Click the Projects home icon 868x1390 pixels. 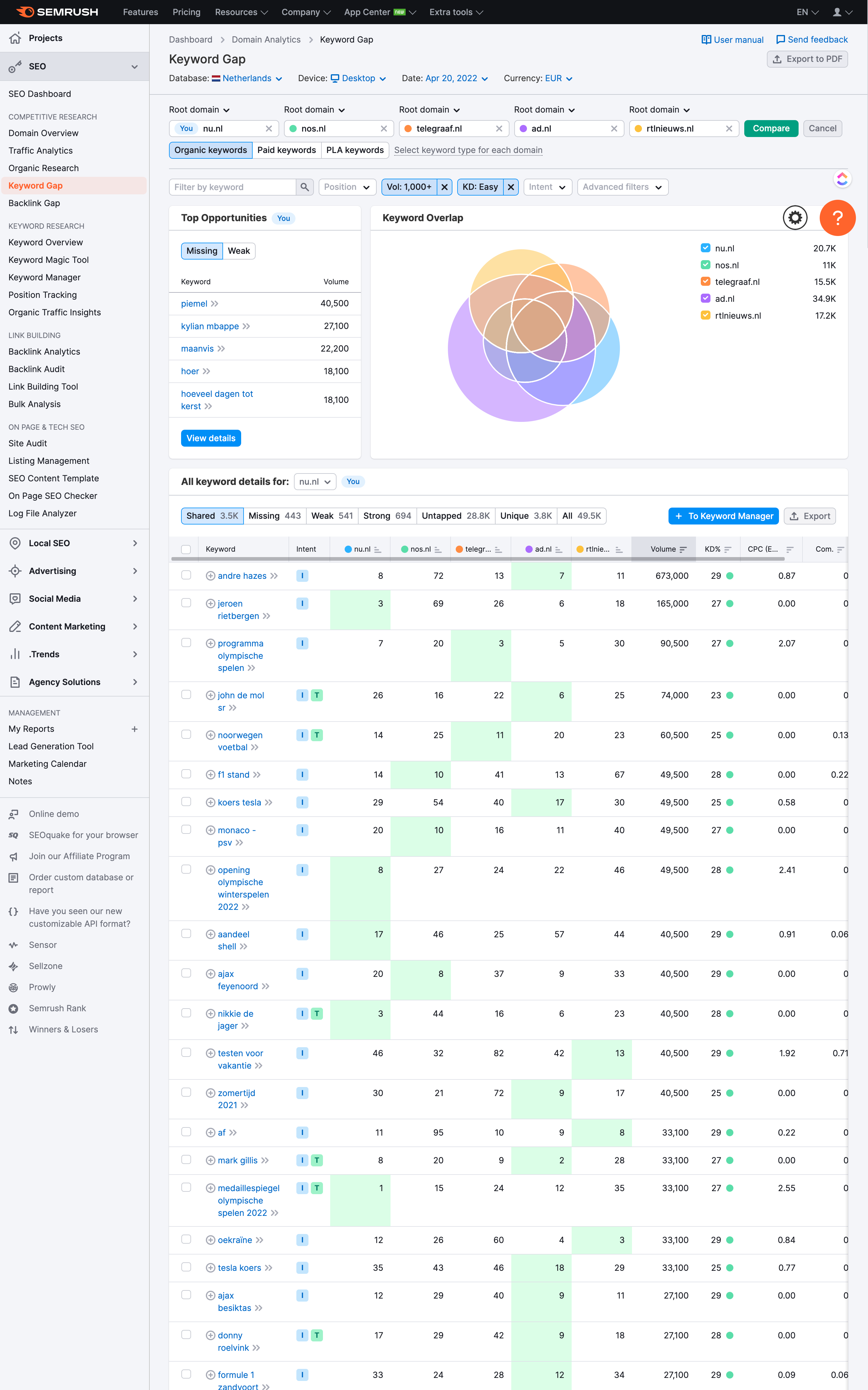[15, 38]
